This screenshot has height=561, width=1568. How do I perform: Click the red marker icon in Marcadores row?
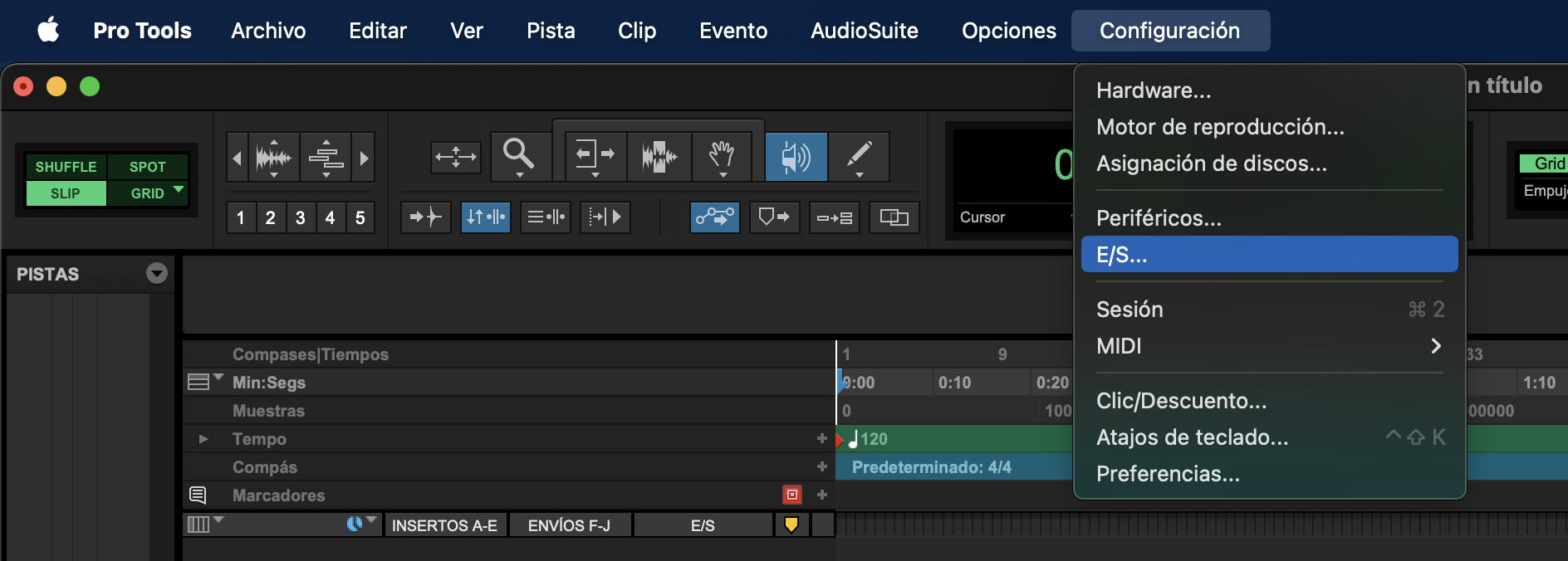point(792,495)
